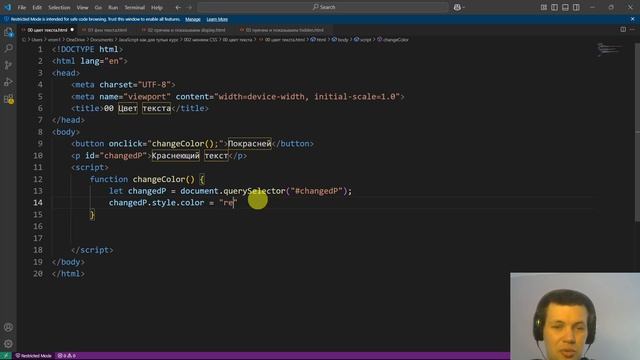Open the Extensions view
The height and width of the screenshot is (360, 640).
(x=8, y=99)
